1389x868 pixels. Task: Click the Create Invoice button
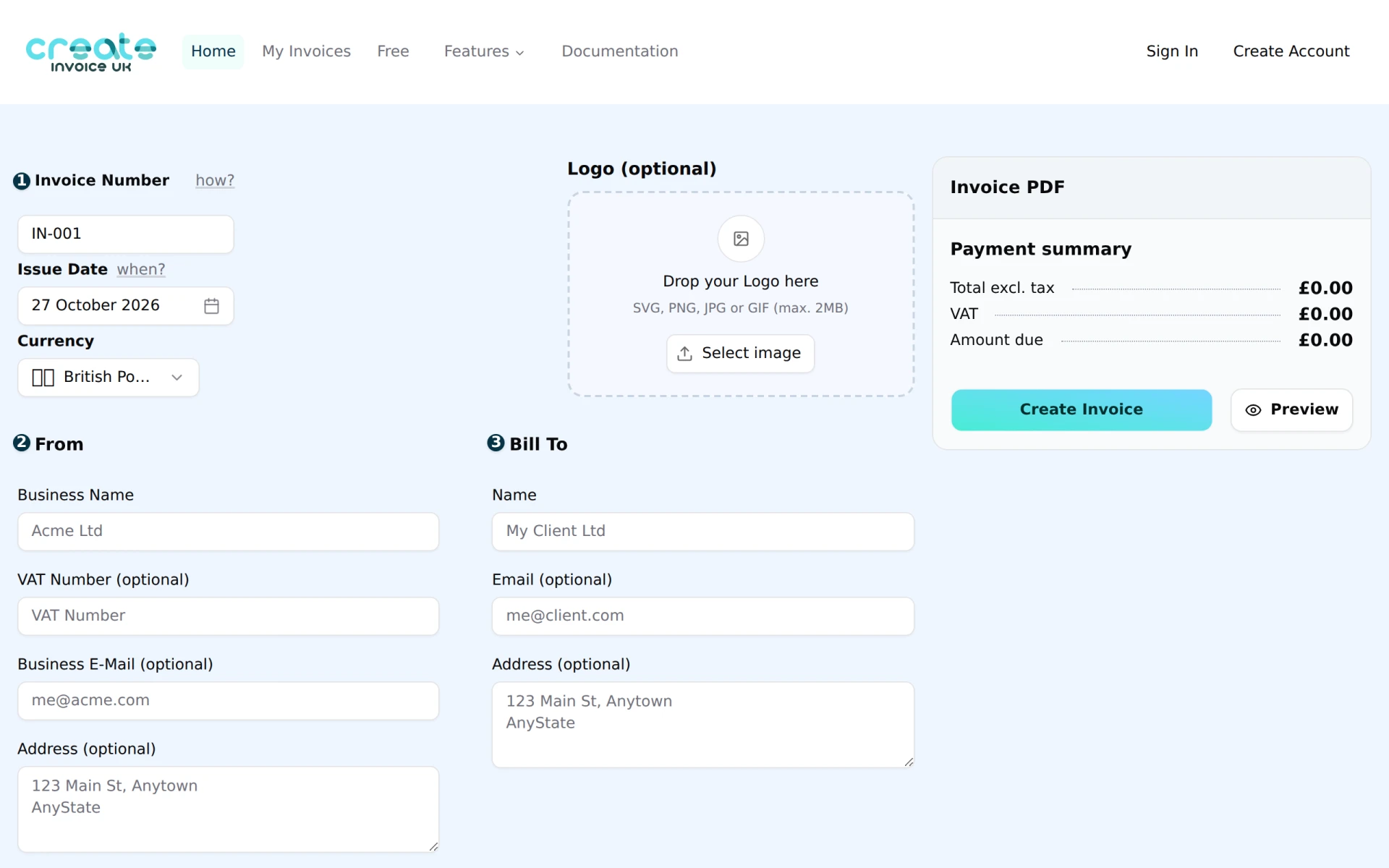pyautogui.click(x=1082, y=410)
